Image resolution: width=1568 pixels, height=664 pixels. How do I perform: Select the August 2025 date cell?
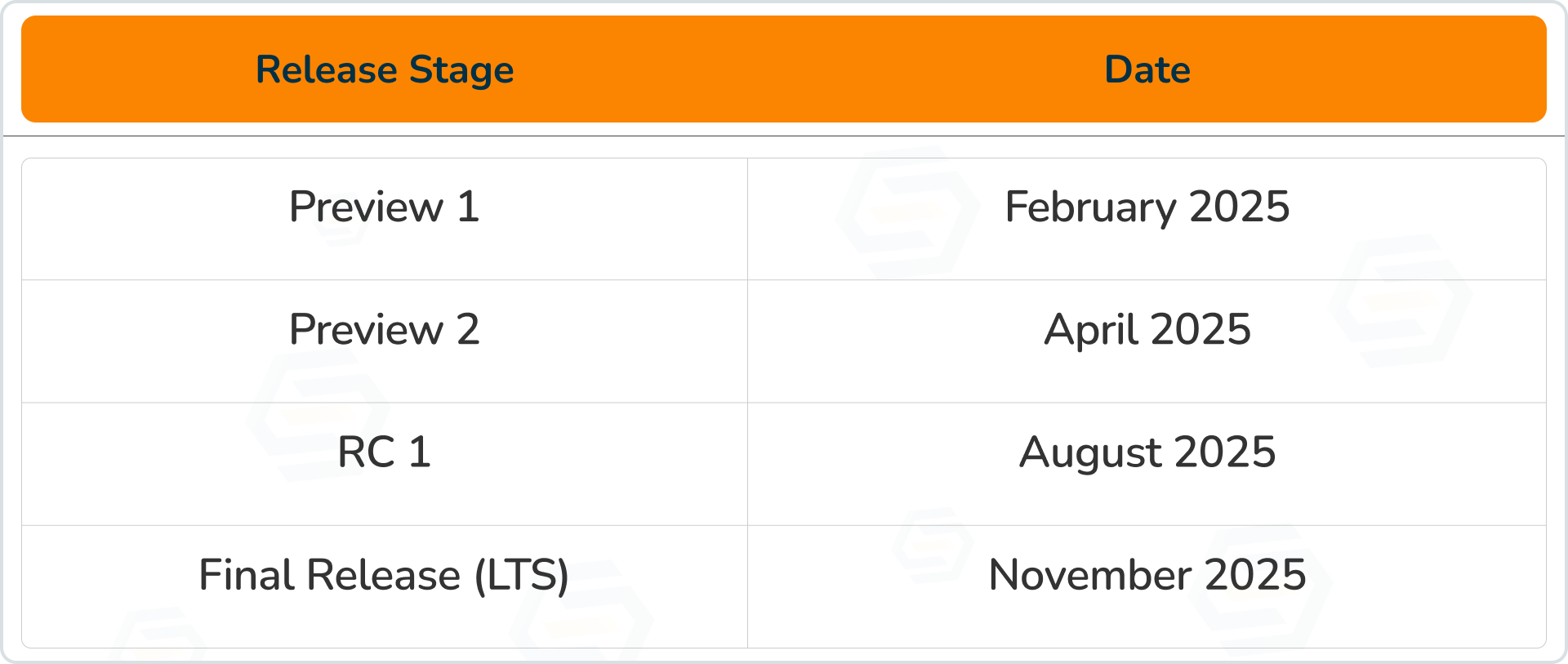coord(1147,452)
